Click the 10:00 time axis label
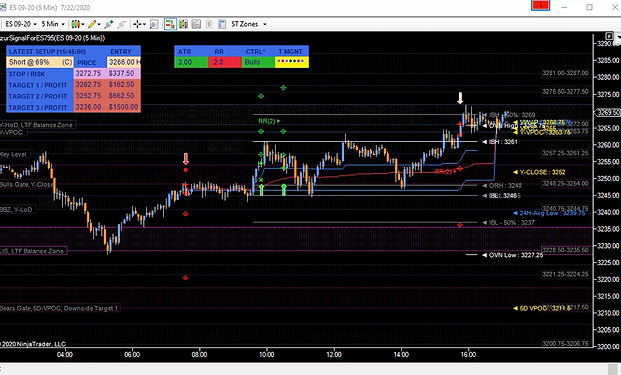Image resolution: width=621 pixels, height=375 pixels. (x=267, y=354)
